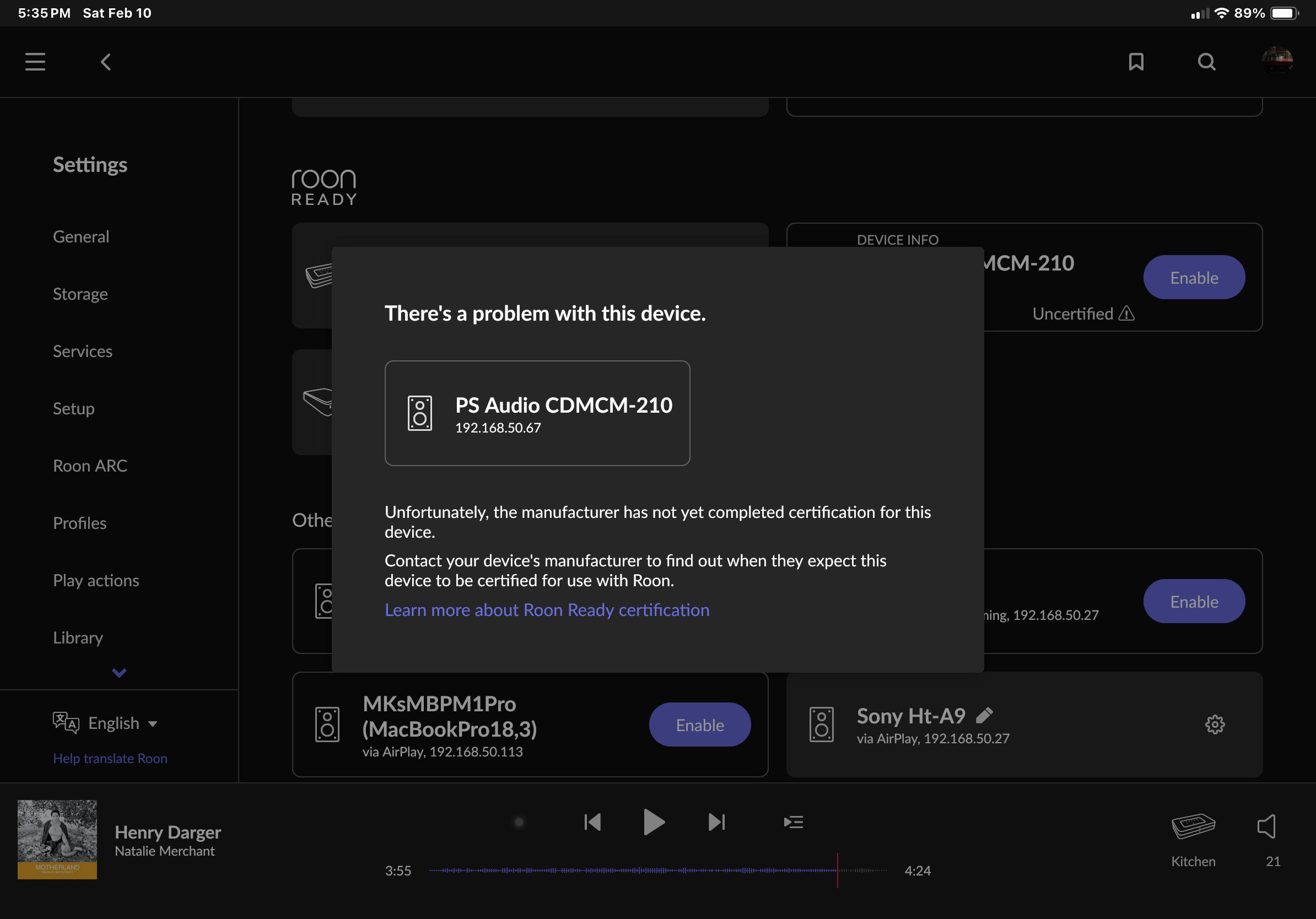Click the iOS battery indicator

[1285, 13]
